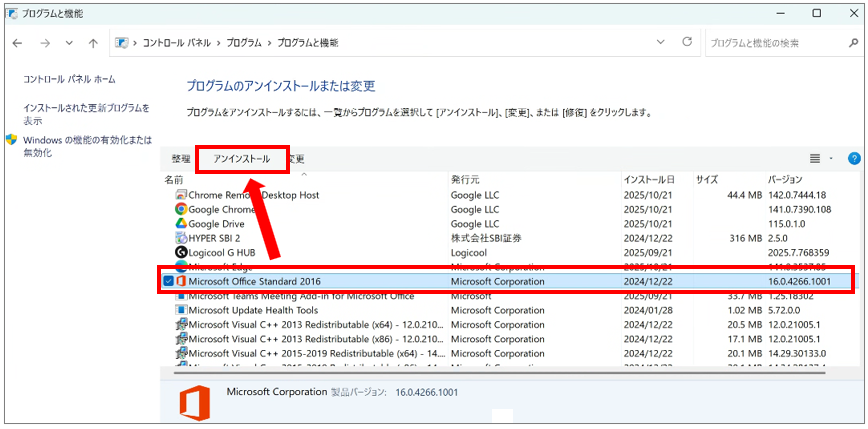Refresh the Programs and Features list
The image size is (868, 429).
tap(687, 43)
